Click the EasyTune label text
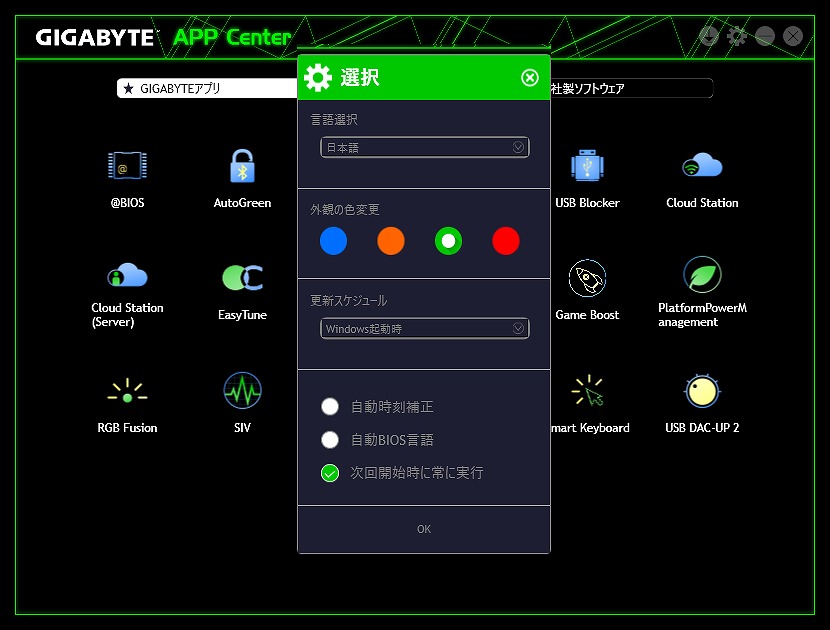This screenshot has height=630, width=830. [242, 315]
